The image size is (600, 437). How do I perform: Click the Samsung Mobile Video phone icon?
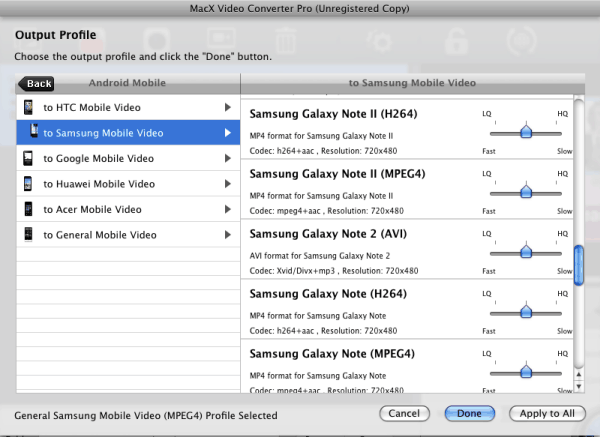pos(34,131)
